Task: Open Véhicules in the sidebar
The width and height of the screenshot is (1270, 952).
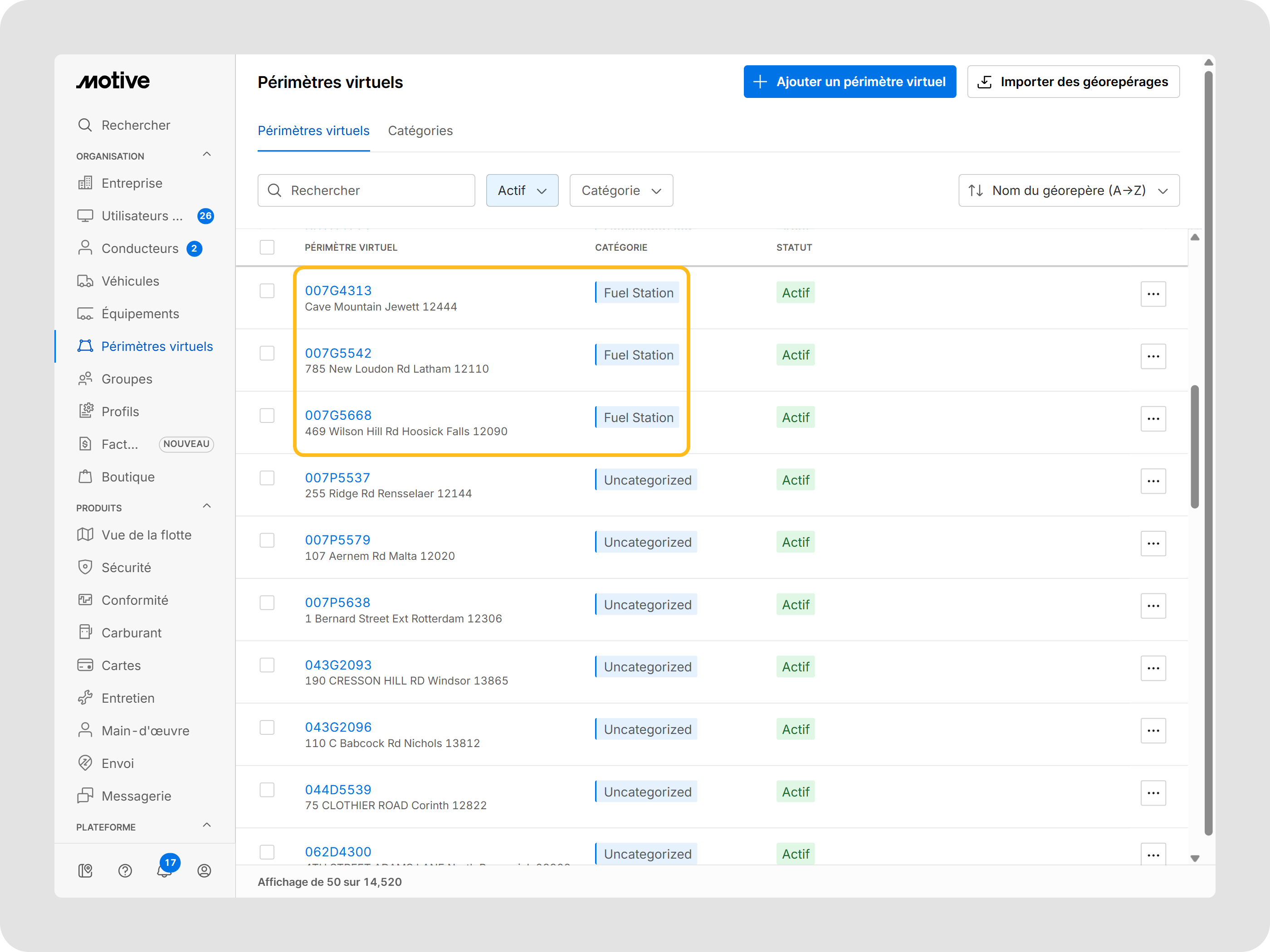Action: coord(130,281)
